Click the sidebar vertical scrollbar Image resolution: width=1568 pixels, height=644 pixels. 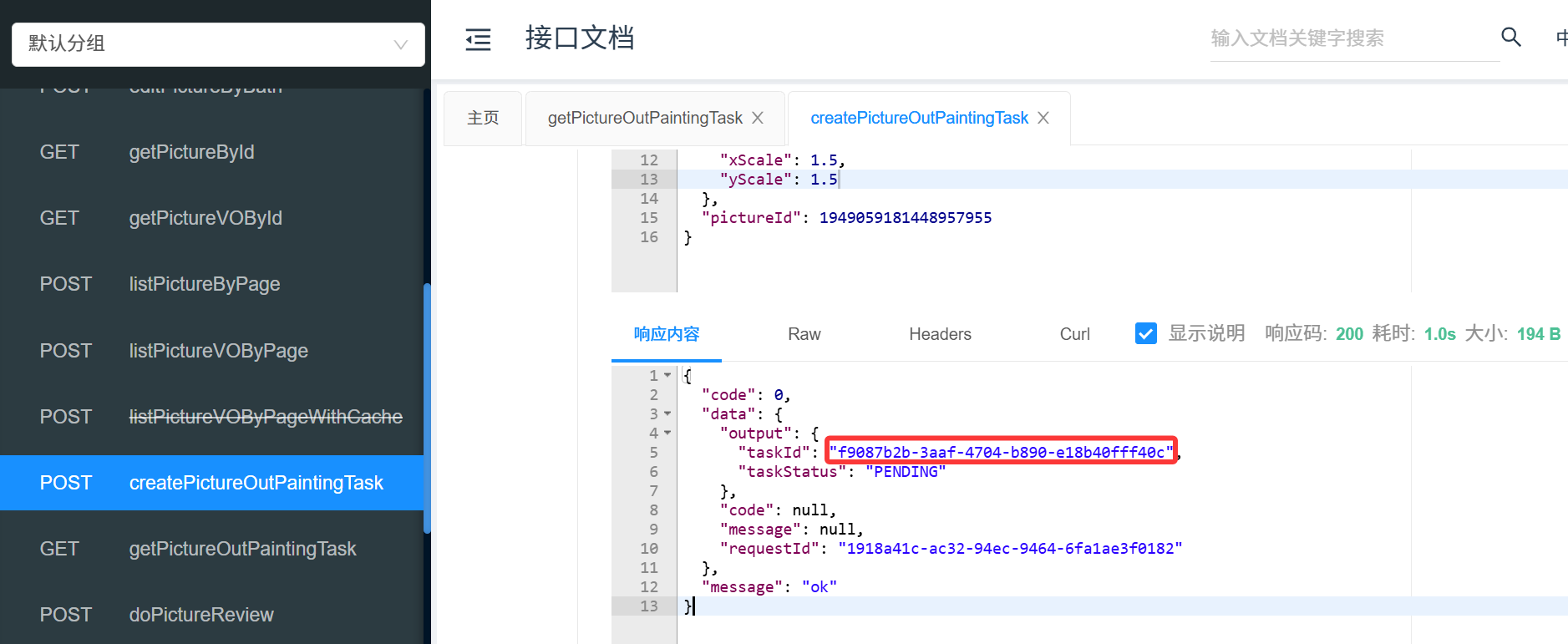(x=427, y=408)
